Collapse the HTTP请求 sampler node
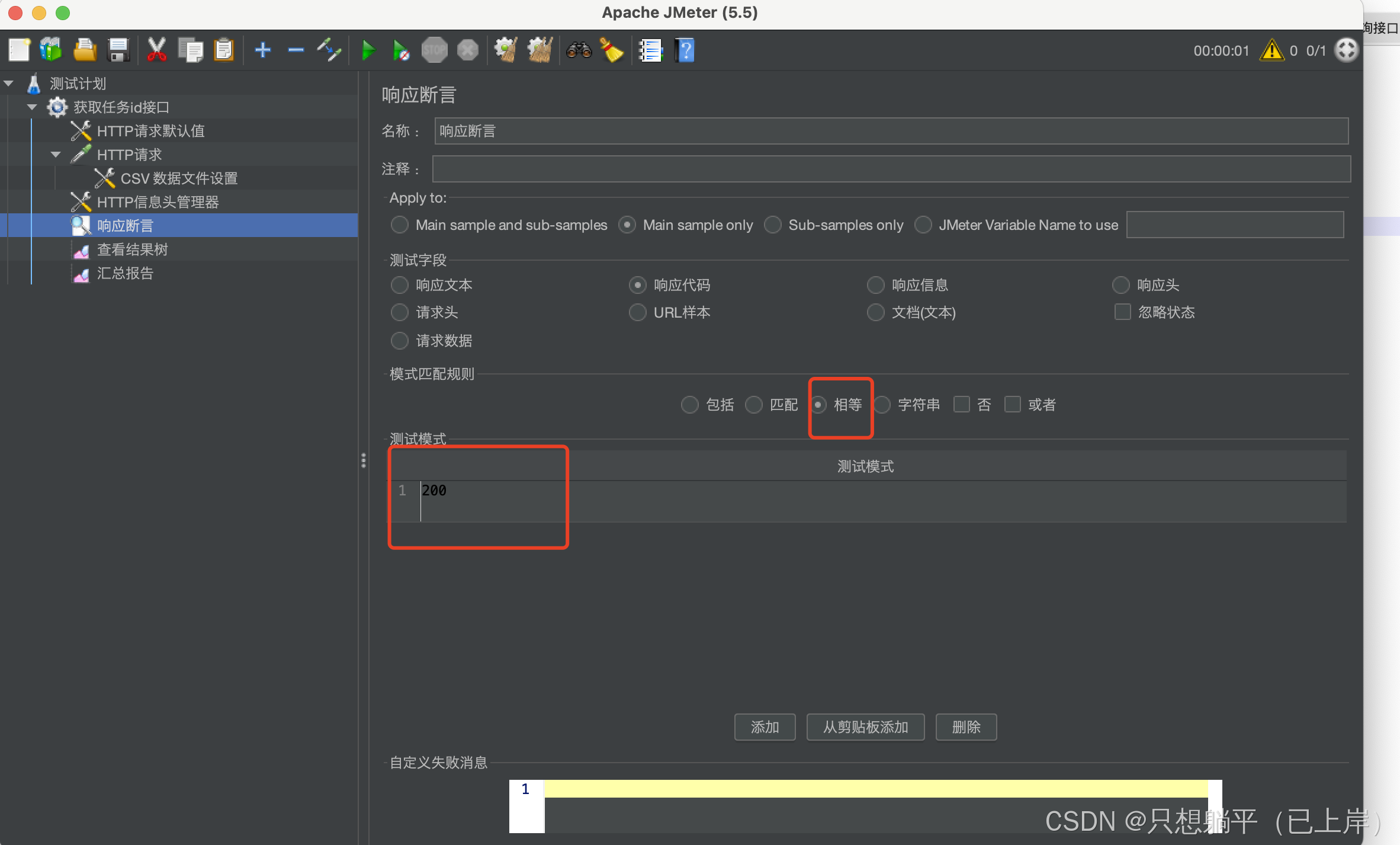1400x845 pixels. point(56,155)
